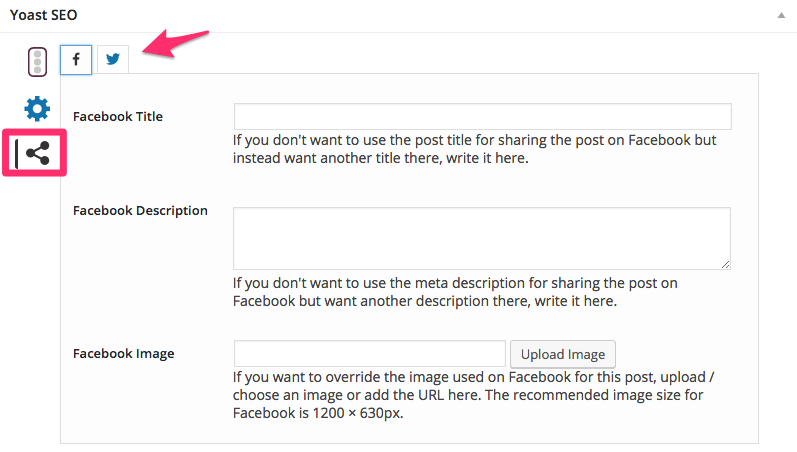Click the pink arrow annotation

click(175, 44)
